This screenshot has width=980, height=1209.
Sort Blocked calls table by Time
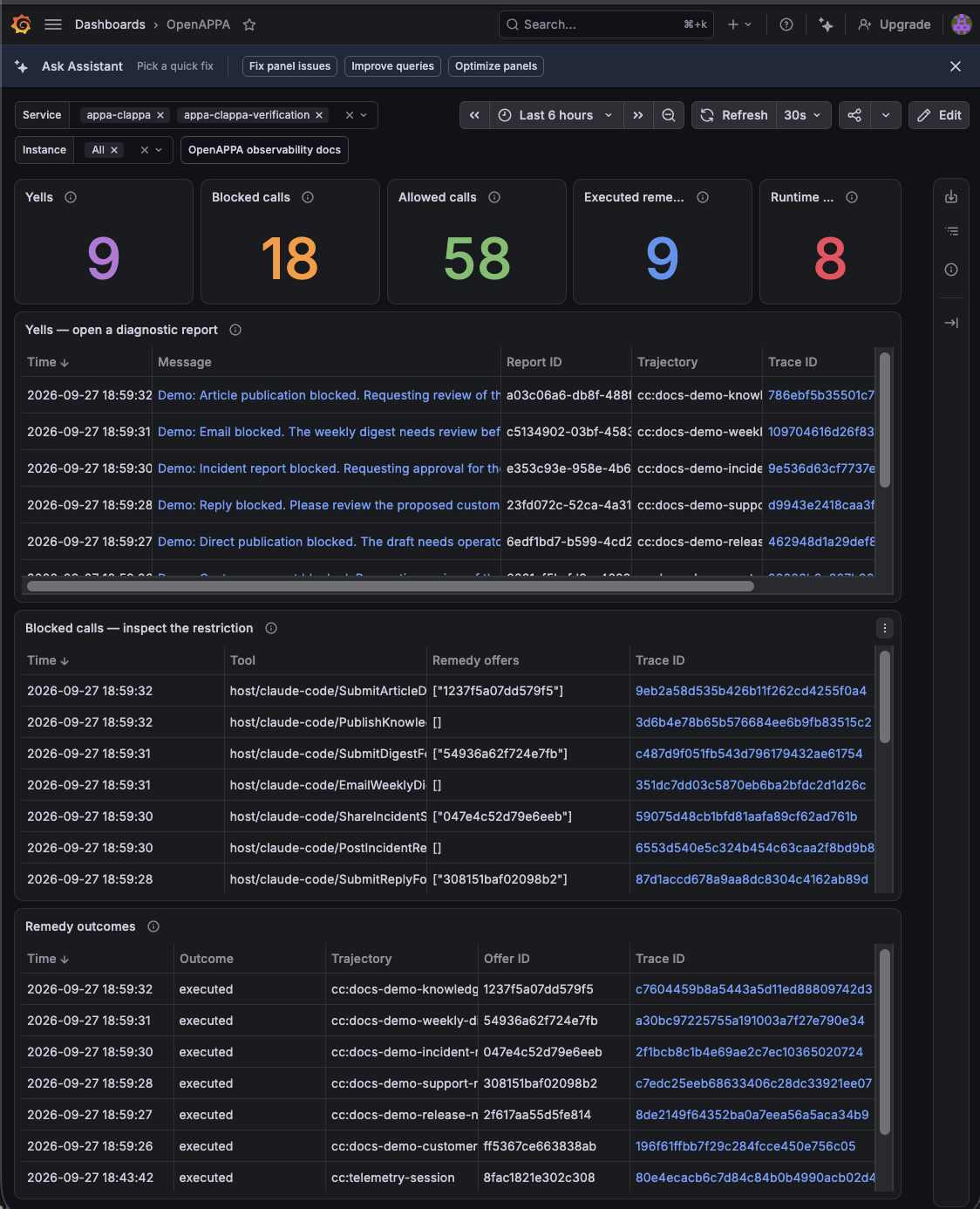pyautogui.click(x=48, y=660)
